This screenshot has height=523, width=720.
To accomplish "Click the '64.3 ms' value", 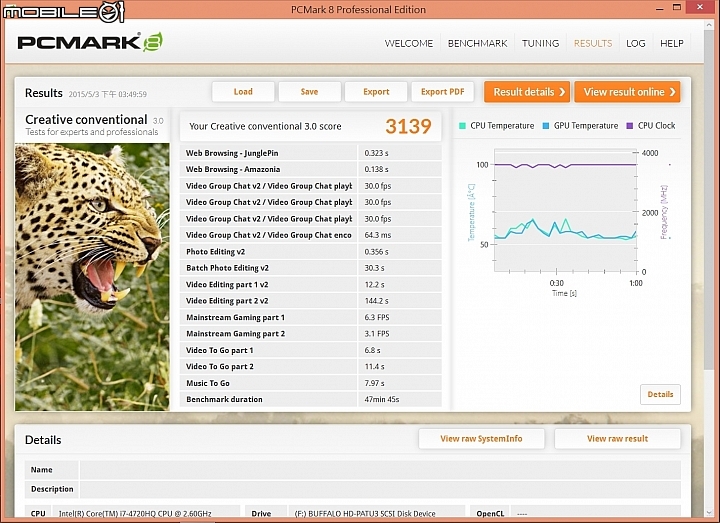I will (377, 235).
